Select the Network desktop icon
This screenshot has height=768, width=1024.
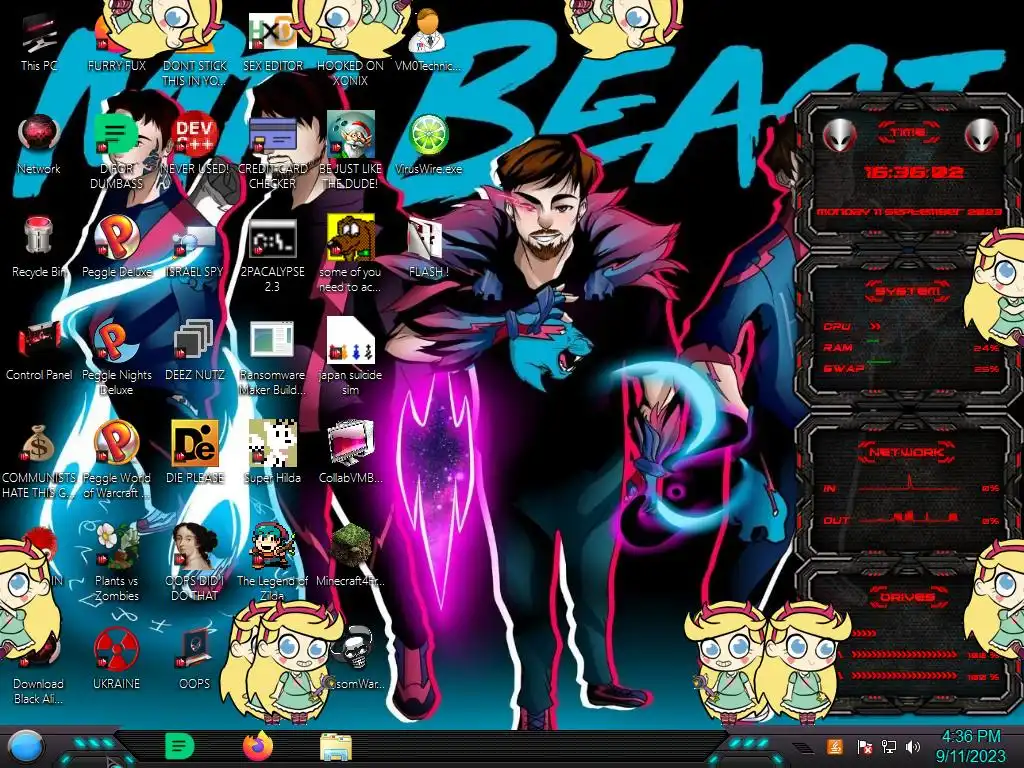point(39,145)
